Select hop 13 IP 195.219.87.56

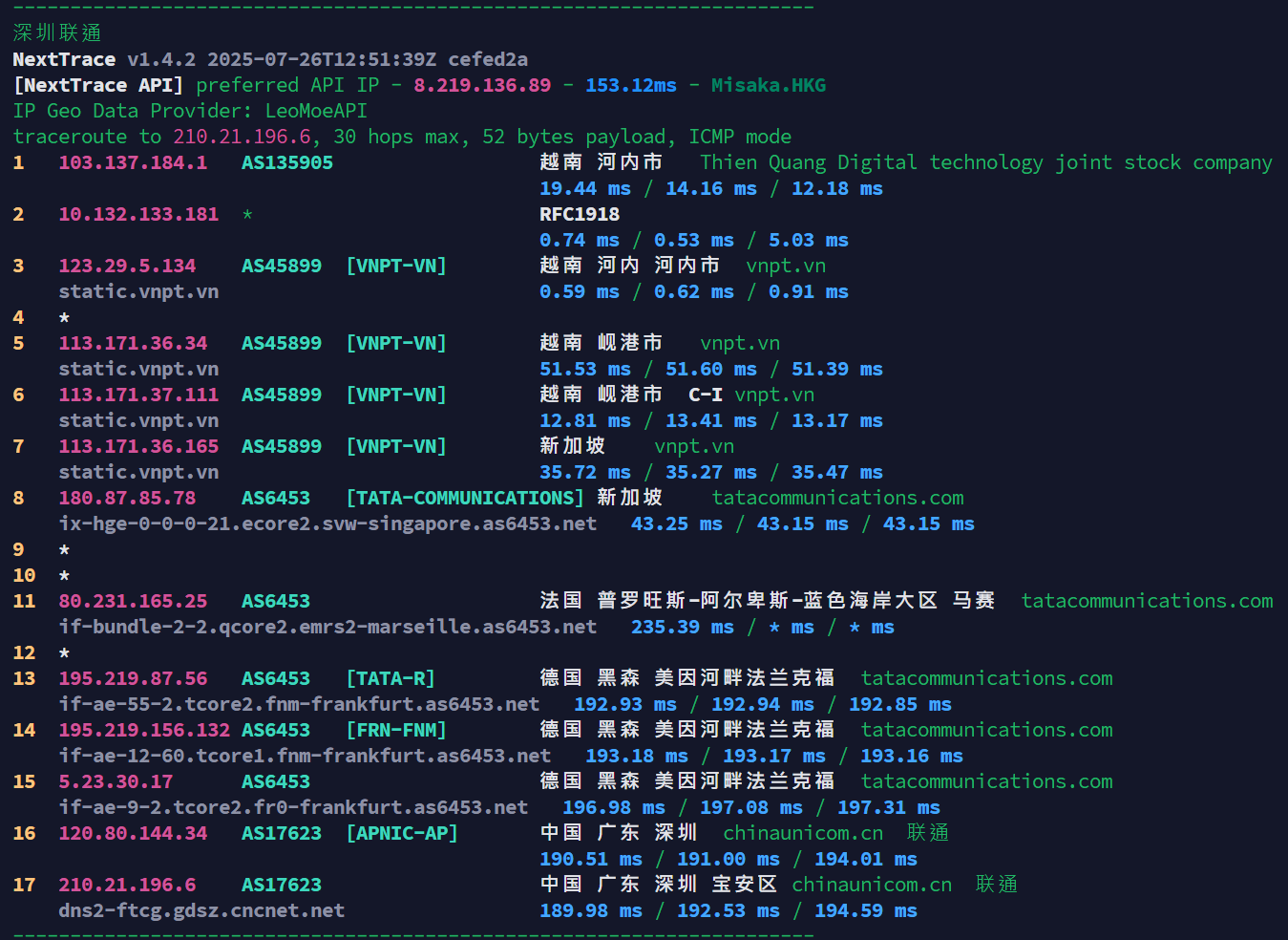133,678
